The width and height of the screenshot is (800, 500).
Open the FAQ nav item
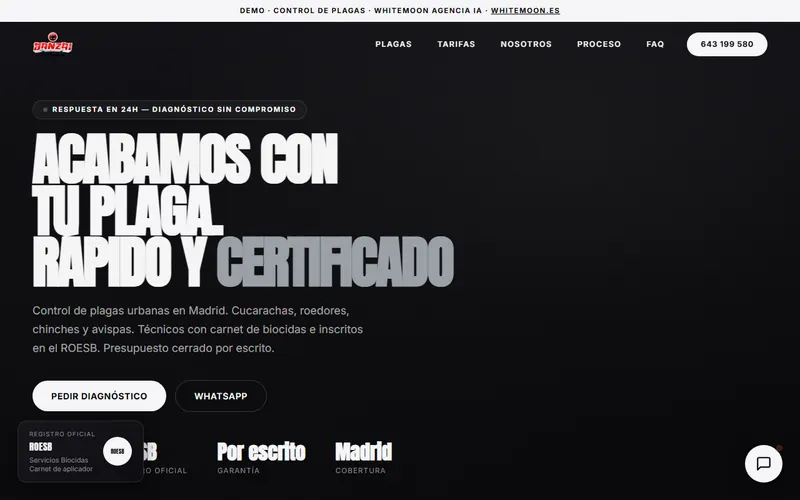point(655,44)
